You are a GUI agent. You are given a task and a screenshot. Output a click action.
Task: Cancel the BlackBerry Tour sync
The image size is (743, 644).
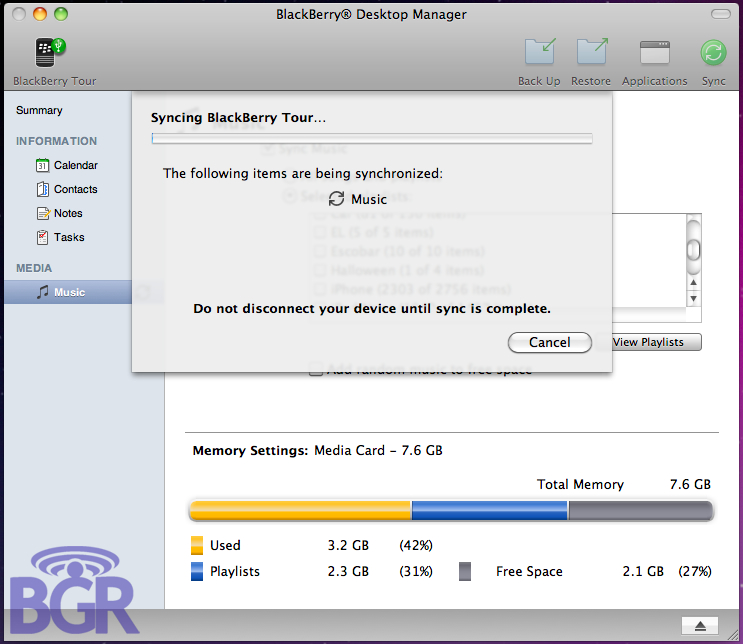[x=550, y=342]
